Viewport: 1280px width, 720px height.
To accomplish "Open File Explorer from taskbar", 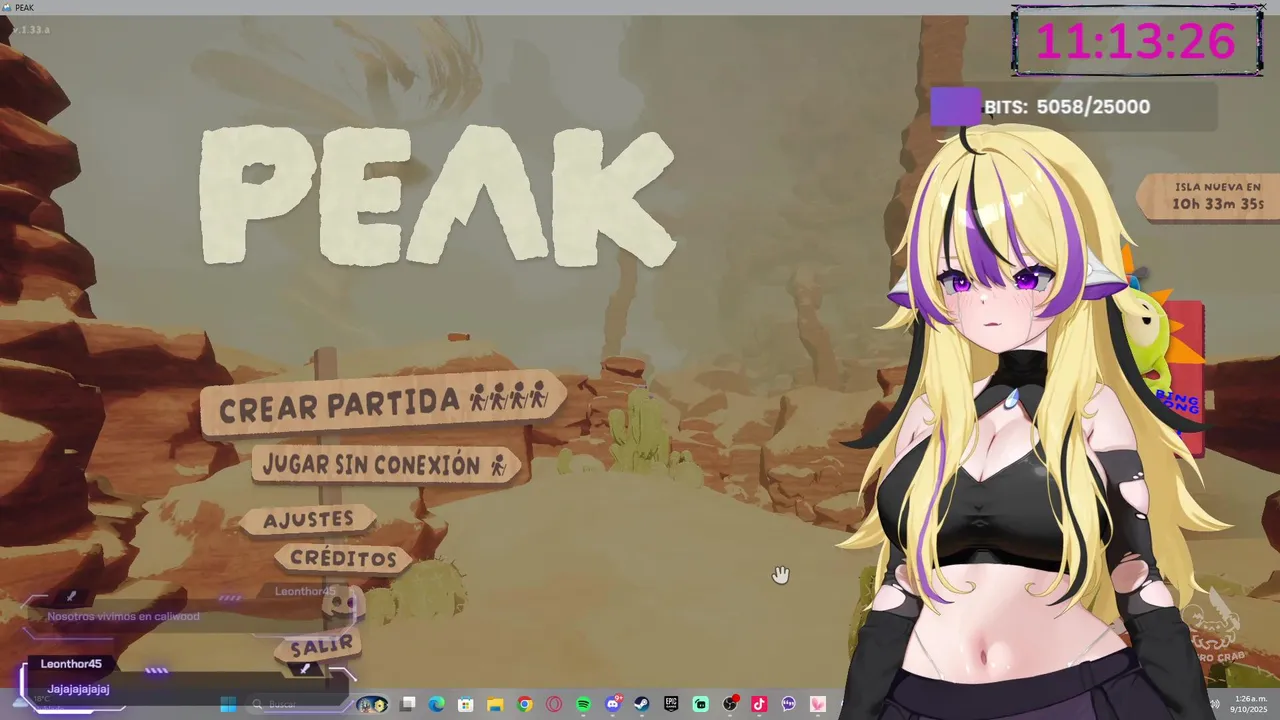I will pyautogui.click(x=495, y=704).
